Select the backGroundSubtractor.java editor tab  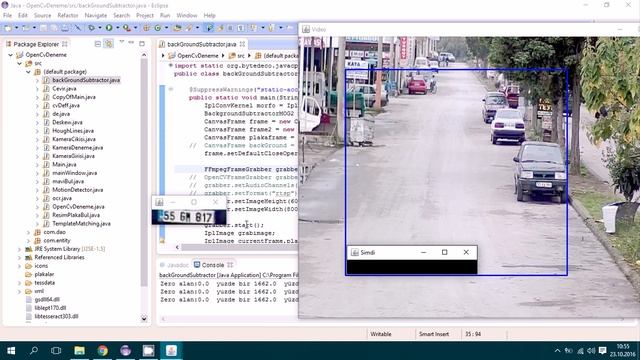coord(202,44)
